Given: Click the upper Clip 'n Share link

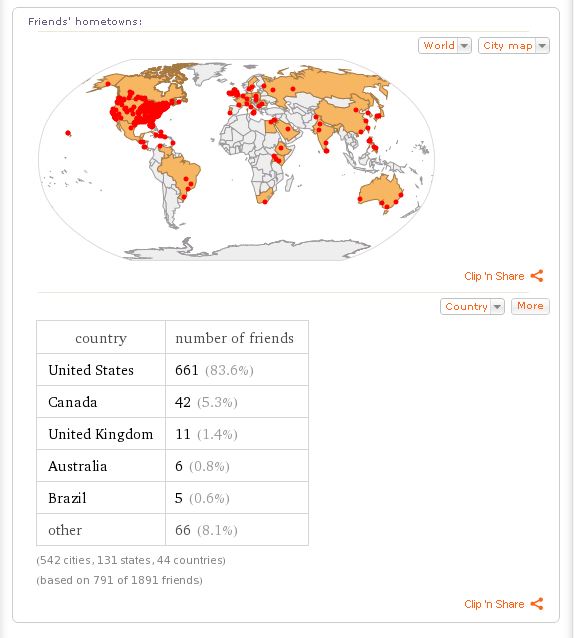Looking at the screenshot, I should tap(494, 276).
